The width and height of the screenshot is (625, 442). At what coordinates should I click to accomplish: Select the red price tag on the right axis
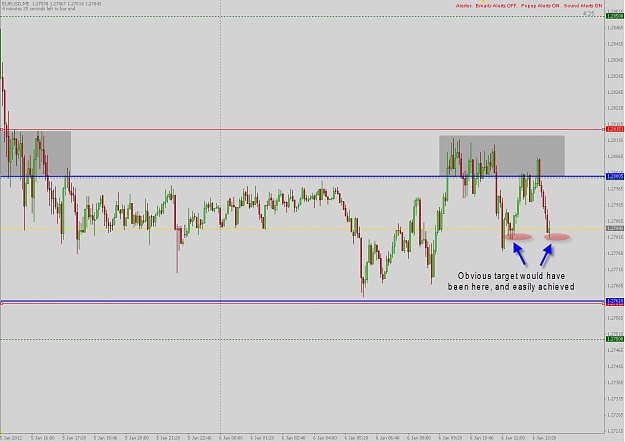tap(615, 129)
